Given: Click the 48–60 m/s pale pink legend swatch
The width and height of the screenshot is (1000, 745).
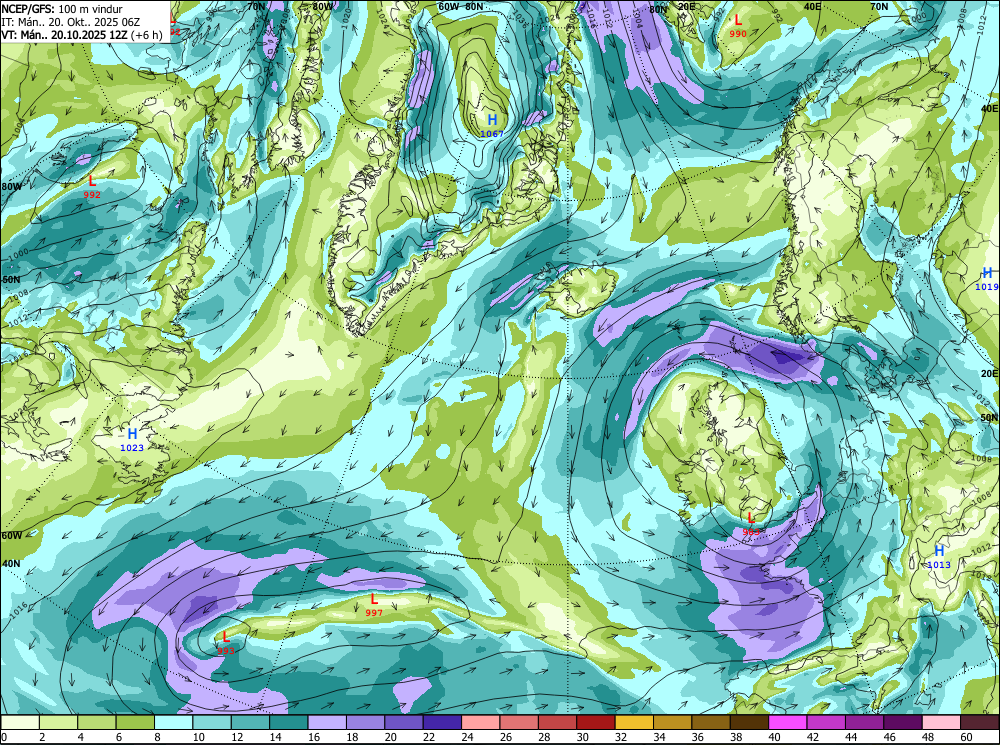Looking at the screenshot, I should (x=941, y=722).
